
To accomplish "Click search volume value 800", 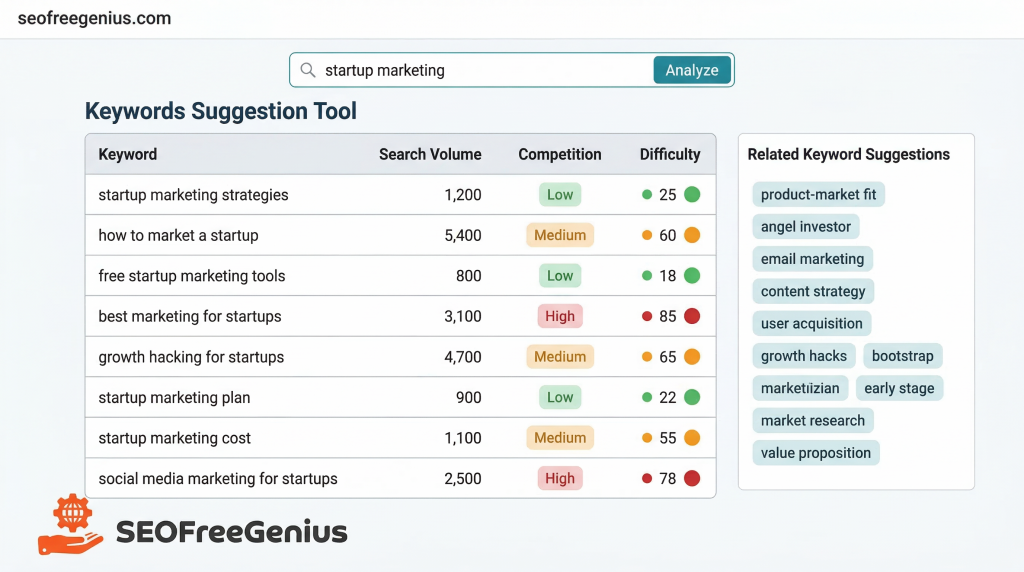I will pos(469,276).
